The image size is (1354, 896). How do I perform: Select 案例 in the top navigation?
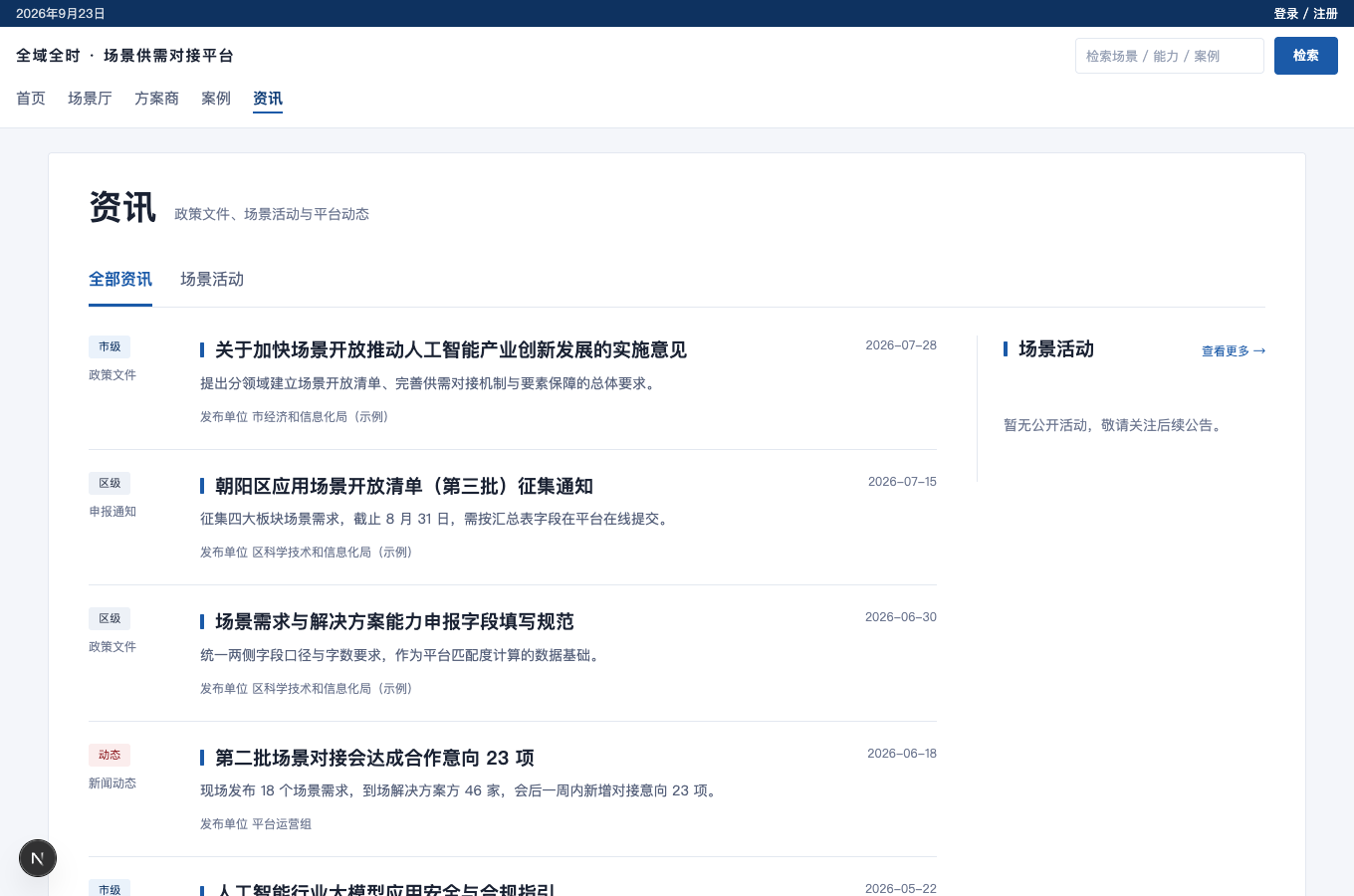[x=216, y=99]
